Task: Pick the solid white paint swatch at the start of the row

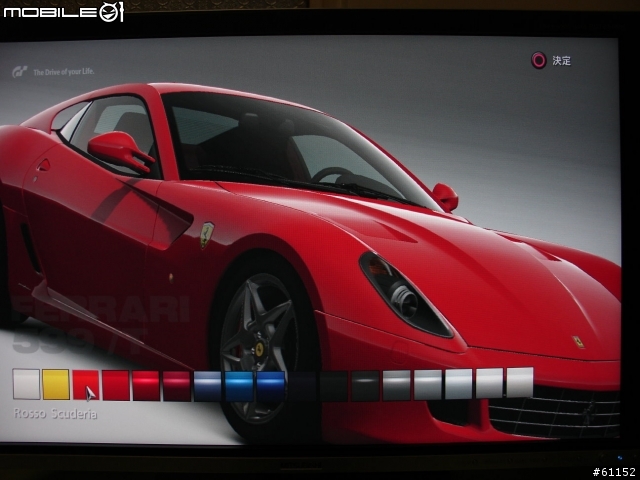Action: coord(27,384)
